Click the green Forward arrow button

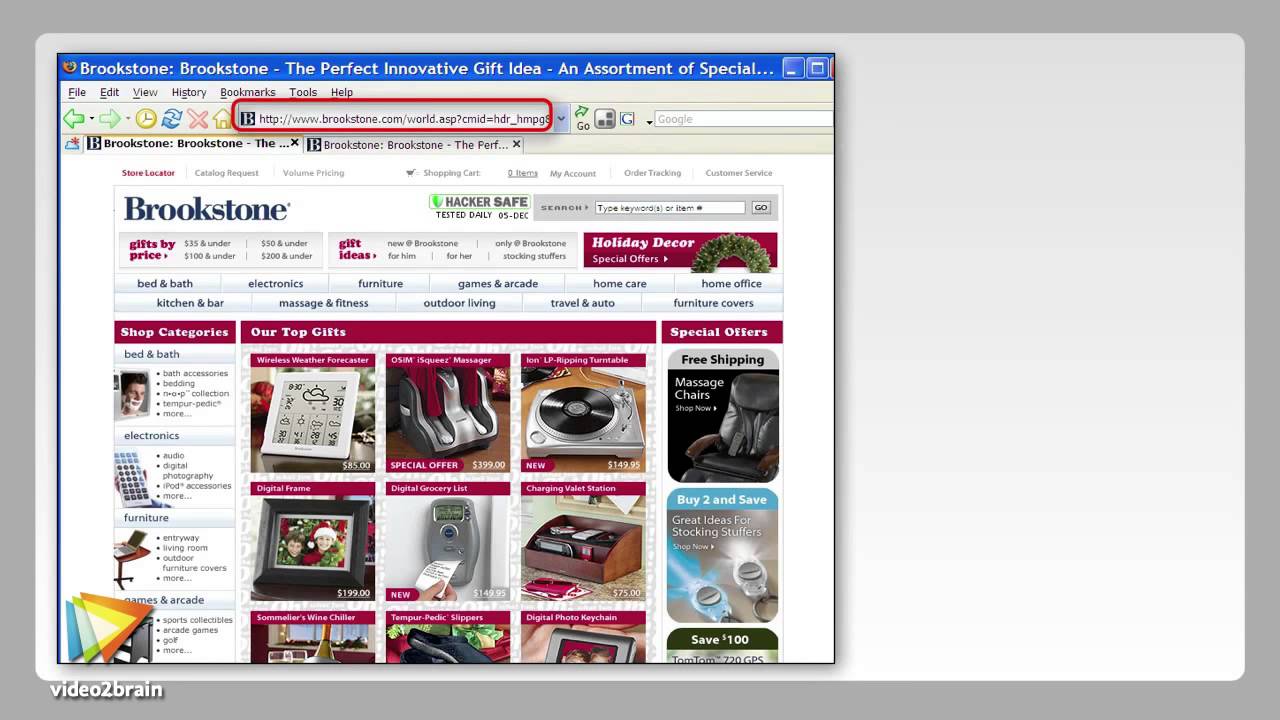pyautogui.click(x=109, y=119)
